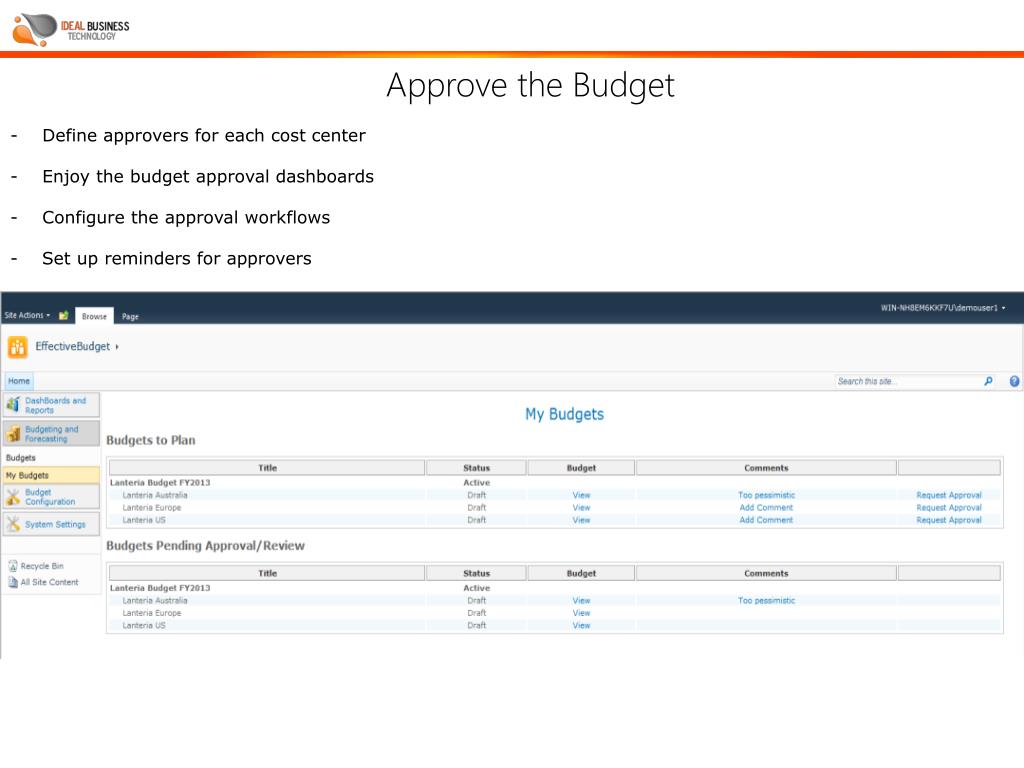Image resolution: width=1024 pixels, height=768 pixels.
Task: Add Comment for Lanteria Europe
Action: pos(766,508)
